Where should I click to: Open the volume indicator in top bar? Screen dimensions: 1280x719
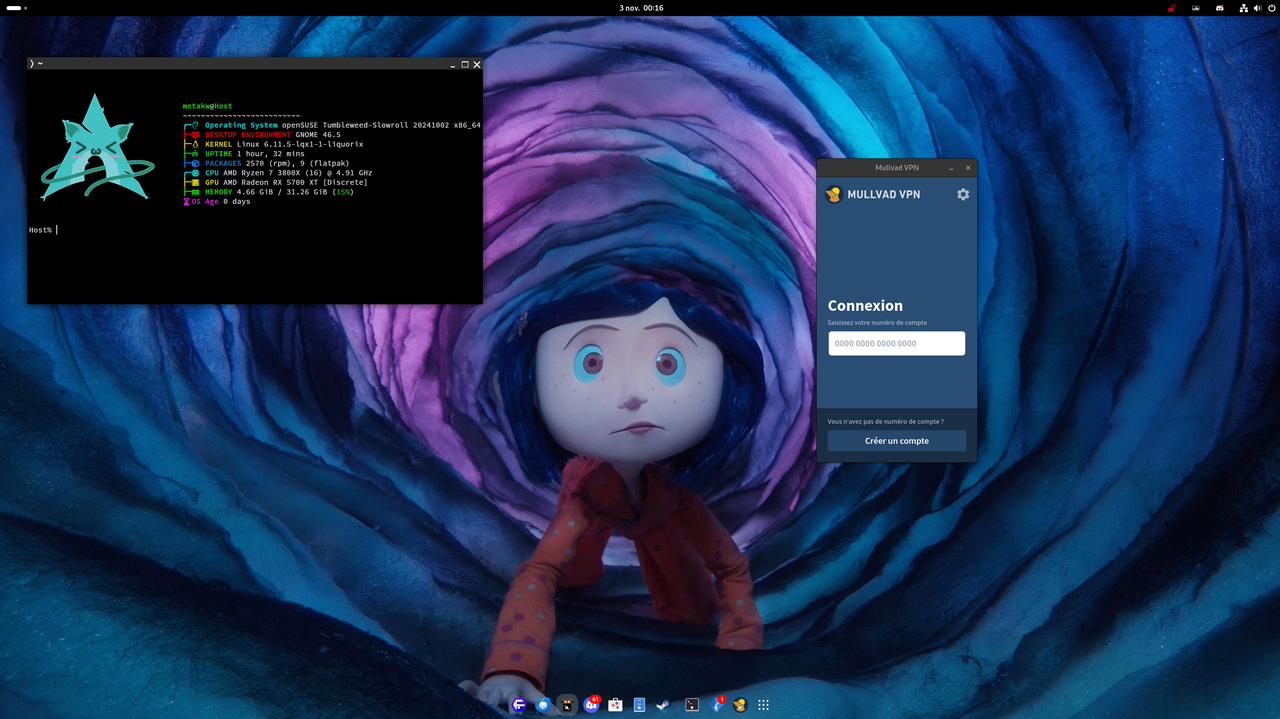(x=1257, y=7)
